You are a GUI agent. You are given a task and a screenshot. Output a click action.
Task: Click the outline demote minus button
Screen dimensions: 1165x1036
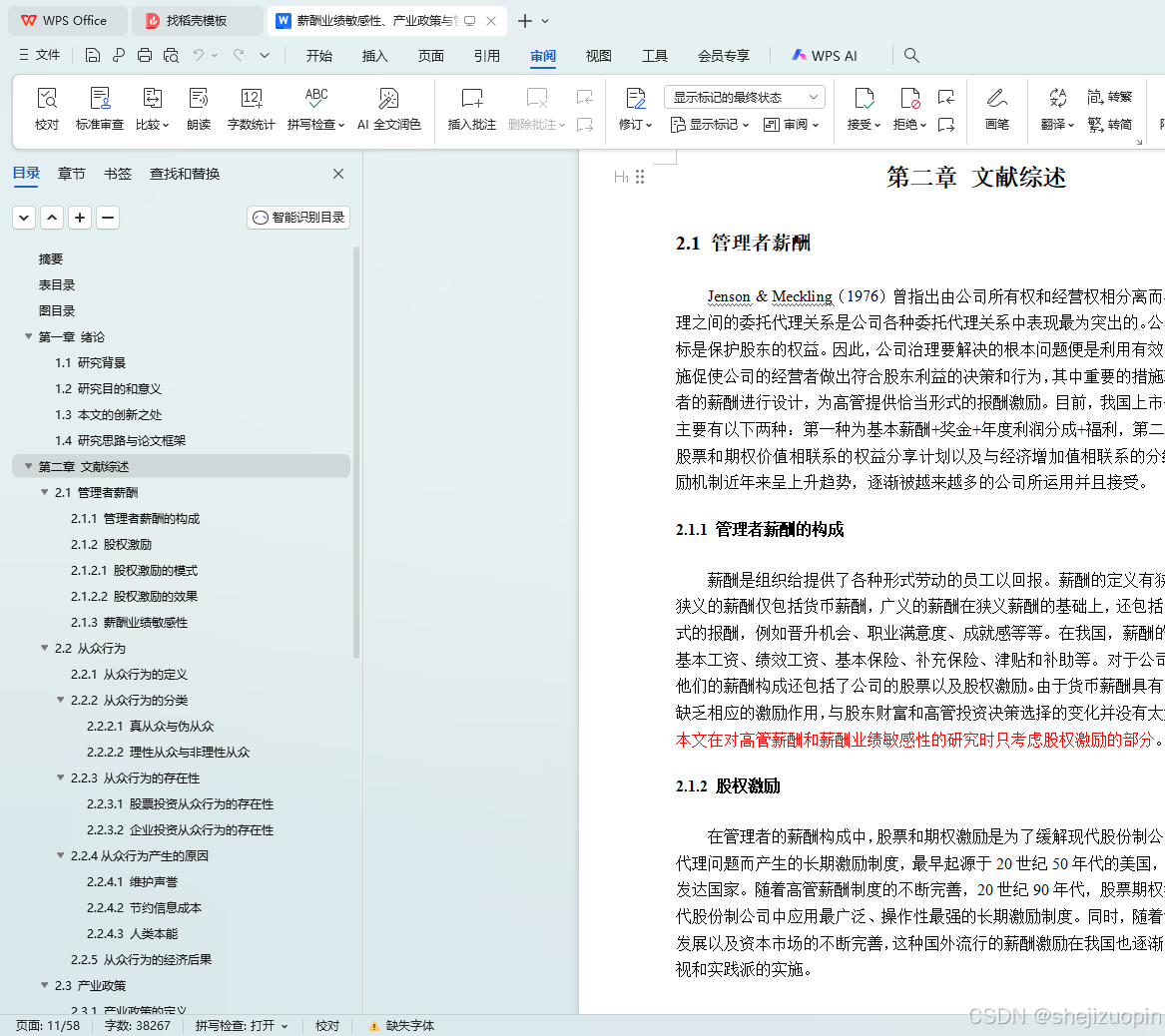(x=108, y=218)
